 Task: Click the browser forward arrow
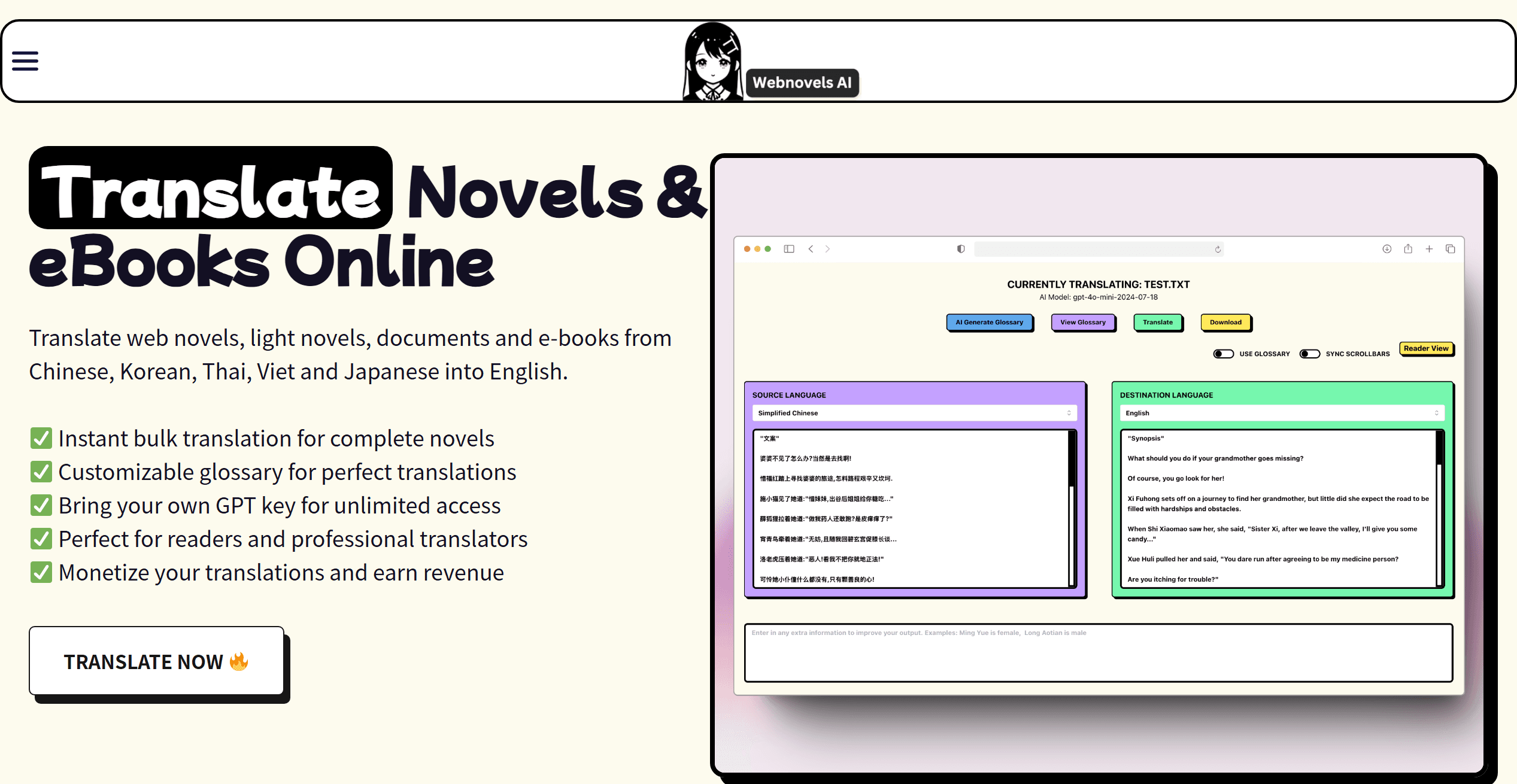point(827,249)
